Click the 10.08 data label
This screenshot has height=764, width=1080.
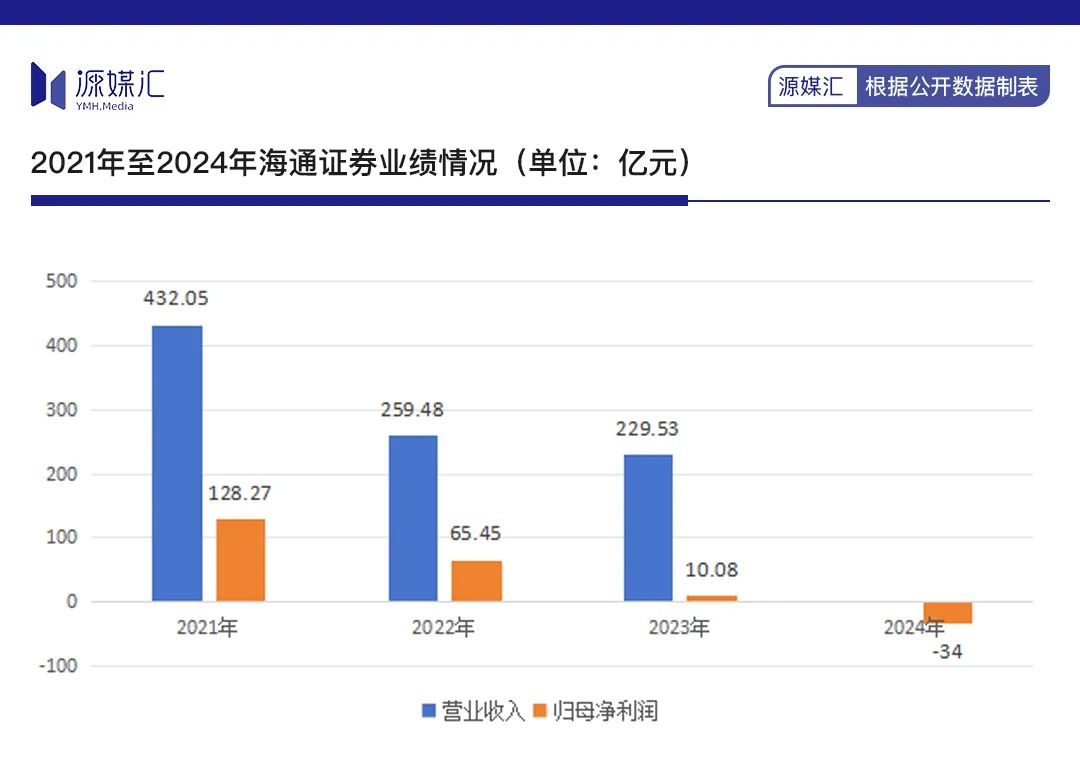[712, 570]
